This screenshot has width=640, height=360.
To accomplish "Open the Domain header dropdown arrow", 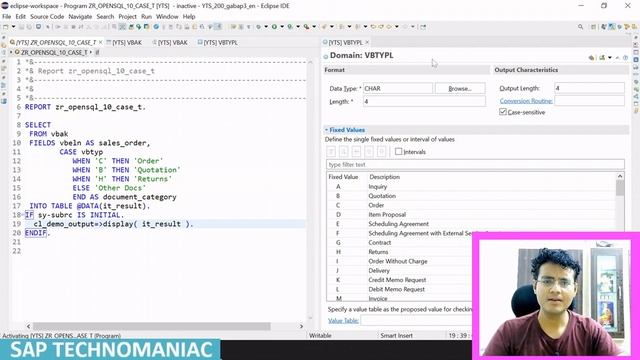I will [x=610, y=58].
